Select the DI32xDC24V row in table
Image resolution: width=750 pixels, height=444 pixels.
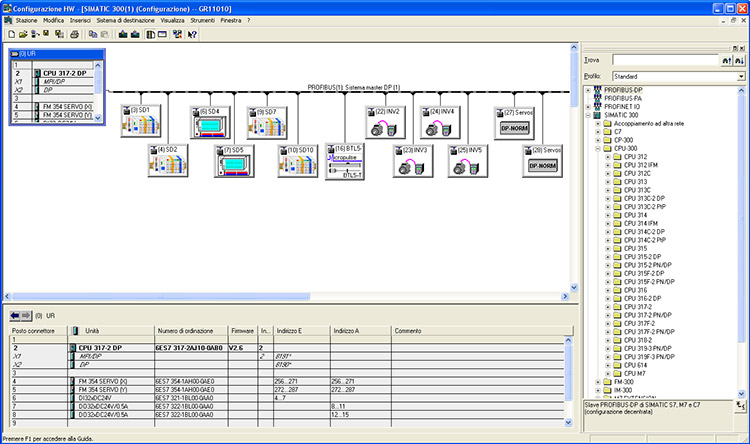pyautogui.click(x=287, y=398)
